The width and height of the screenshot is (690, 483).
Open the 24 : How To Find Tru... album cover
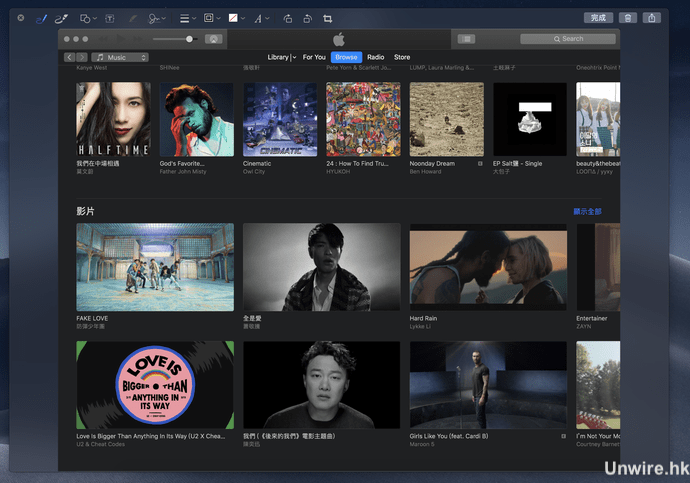(363, 119)
